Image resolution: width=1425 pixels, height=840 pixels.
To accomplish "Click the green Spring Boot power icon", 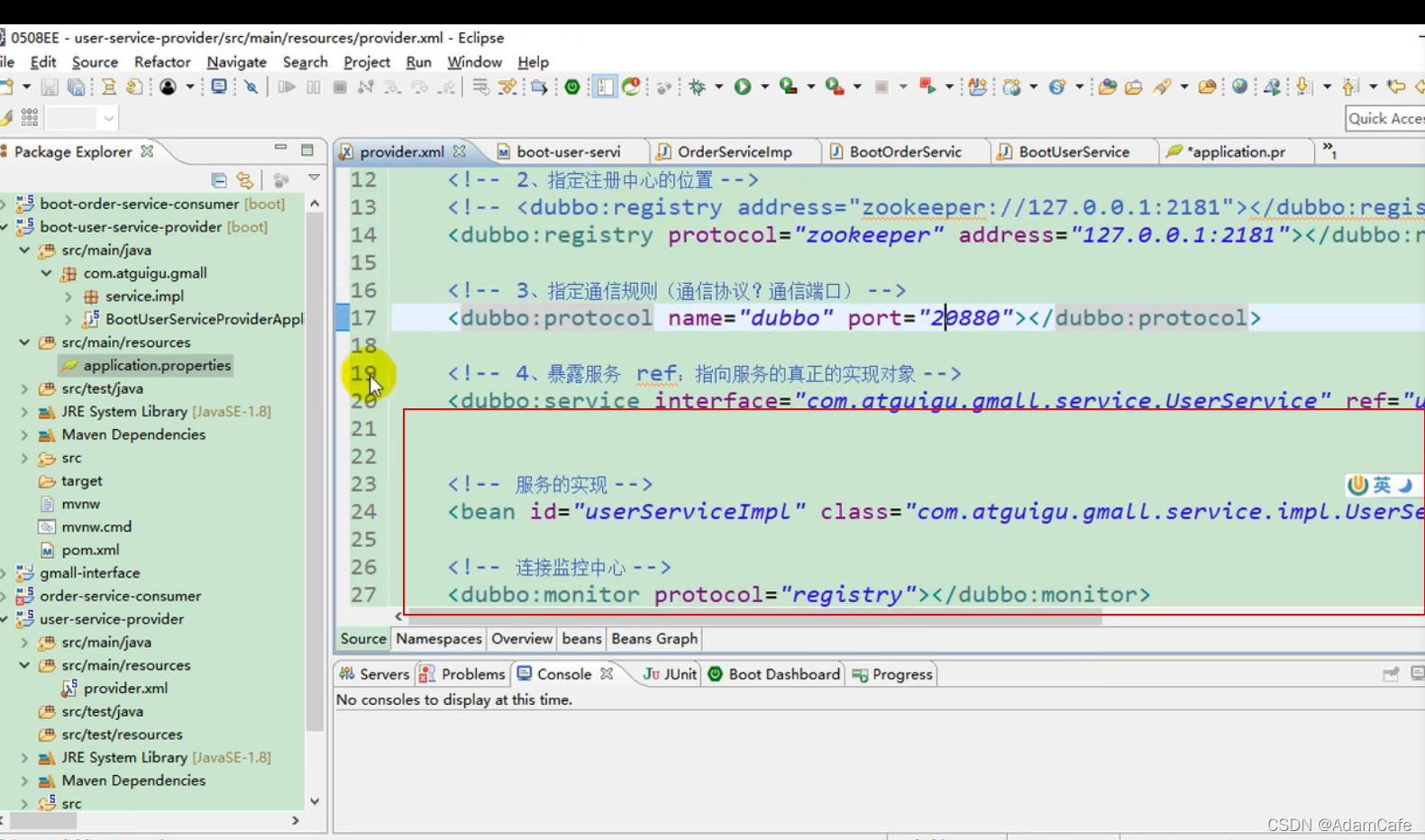I will click(x=571, y=87).
